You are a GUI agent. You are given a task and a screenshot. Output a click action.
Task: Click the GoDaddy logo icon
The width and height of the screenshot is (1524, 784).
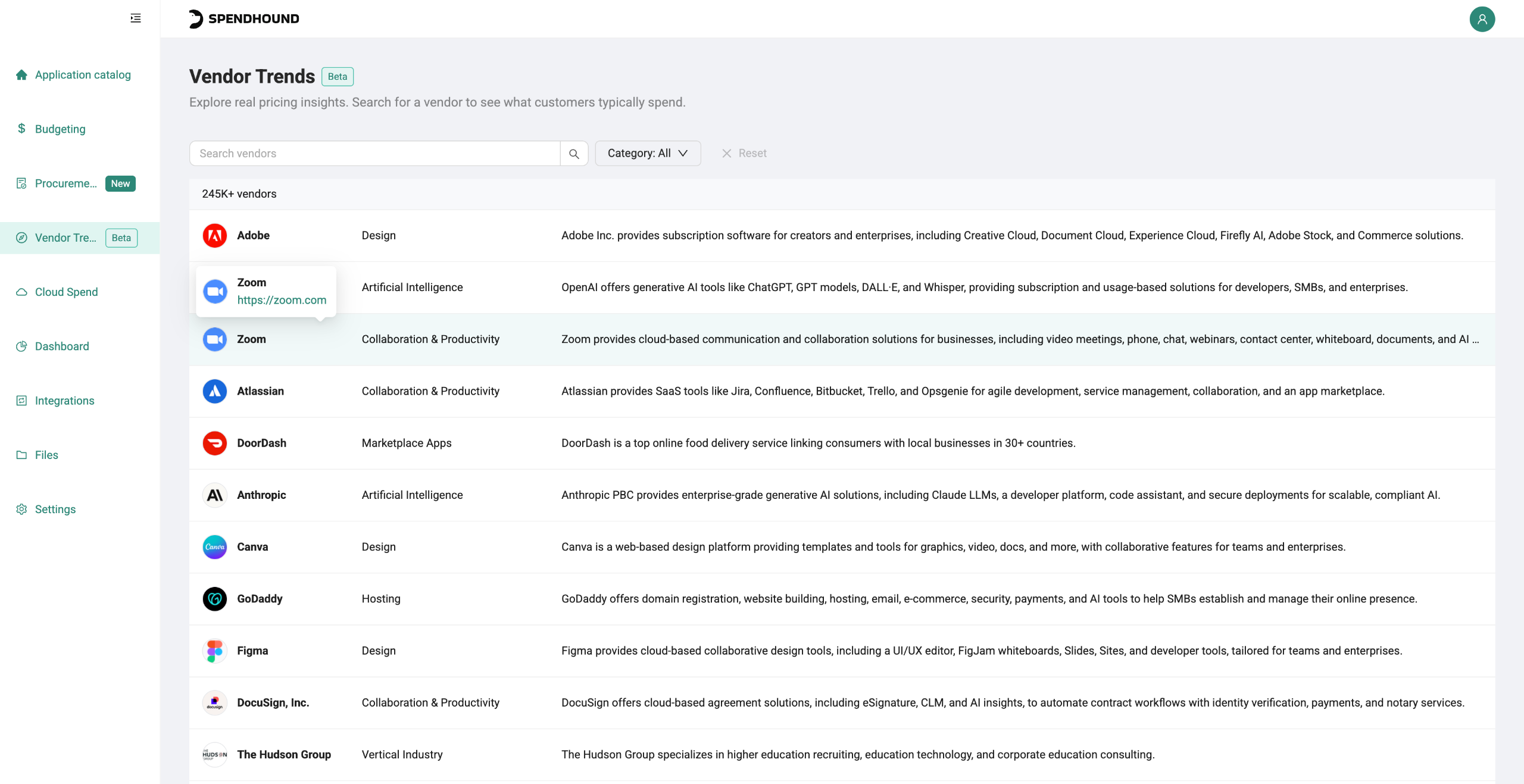point(215,599)
